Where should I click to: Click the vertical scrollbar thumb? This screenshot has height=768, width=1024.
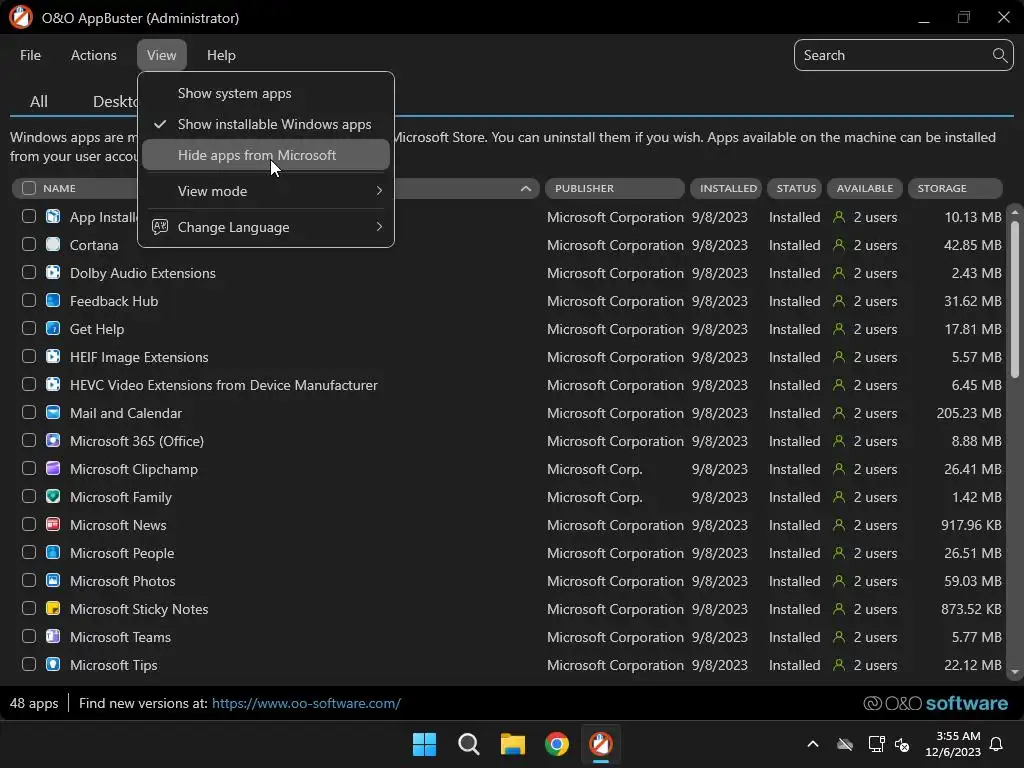pos(1014,299)
